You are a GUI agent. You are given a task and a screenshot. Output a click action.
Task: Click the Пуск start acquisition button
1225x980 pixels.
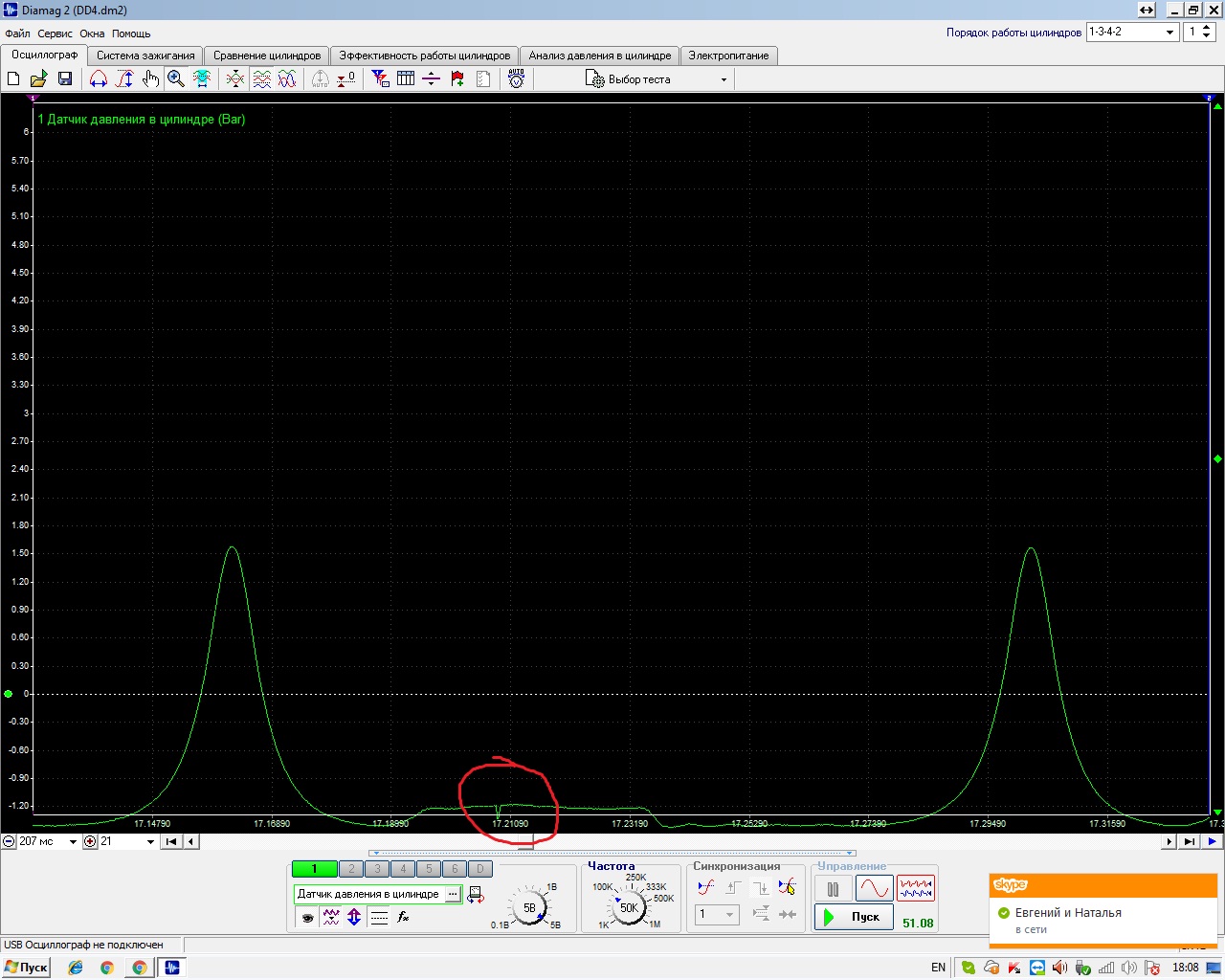854,917
